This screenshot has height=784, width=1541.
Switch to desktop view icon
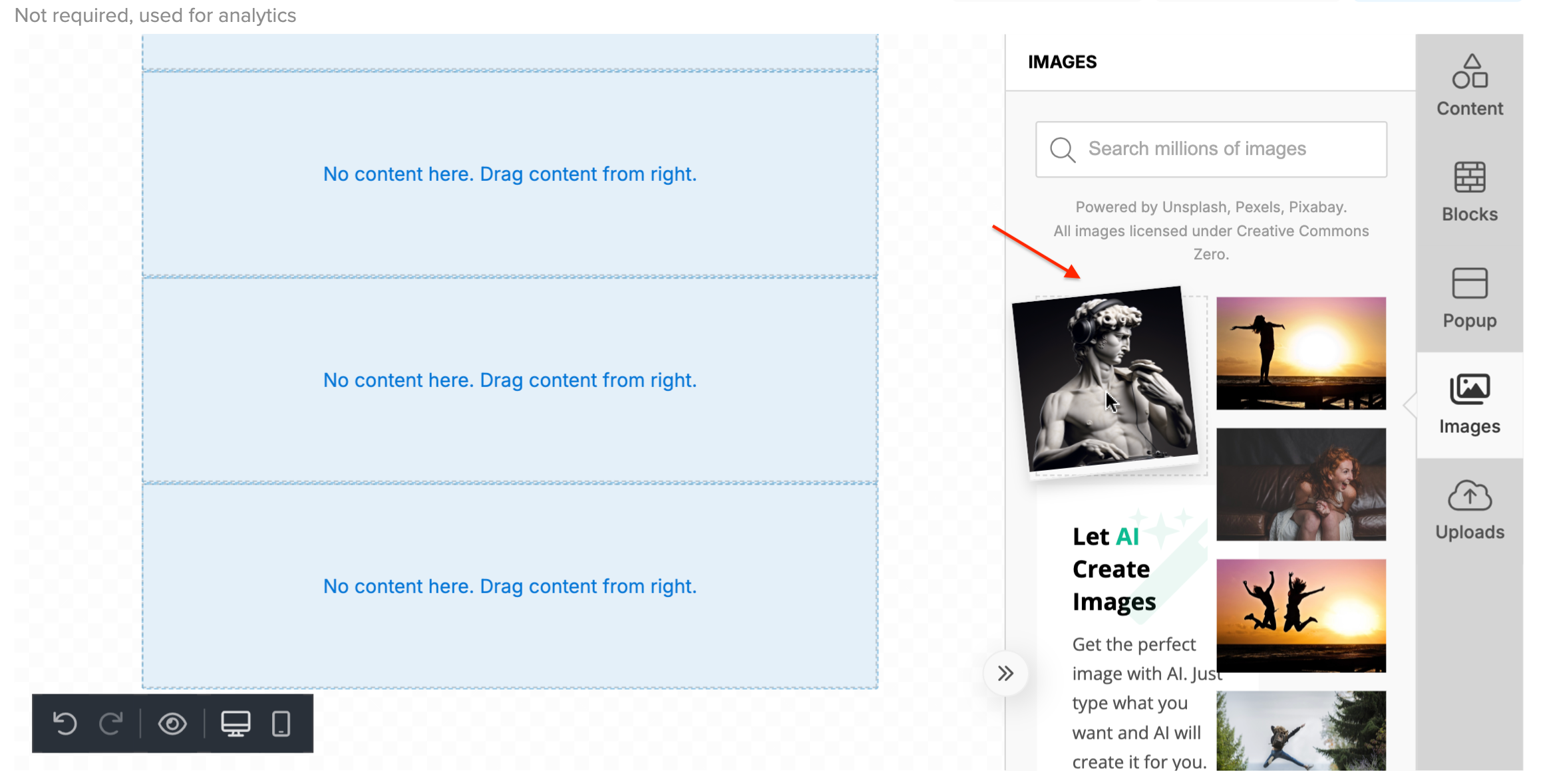[236, 723]
